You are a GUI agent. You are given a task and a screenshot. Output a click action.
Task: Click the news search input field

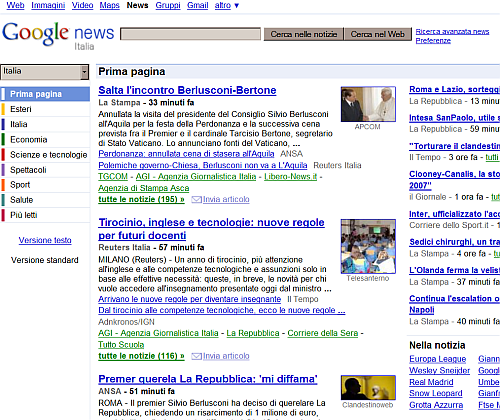pyautogui.click(x=190, y=34)
